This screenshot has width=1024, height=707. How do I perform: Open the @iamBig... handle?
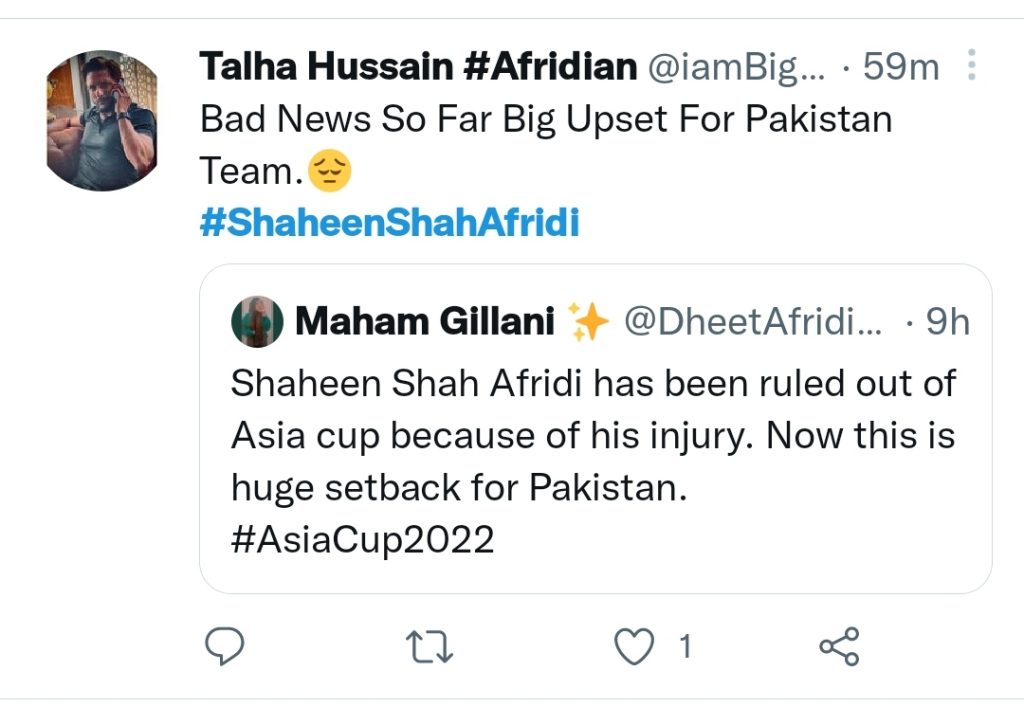point(736,67)
